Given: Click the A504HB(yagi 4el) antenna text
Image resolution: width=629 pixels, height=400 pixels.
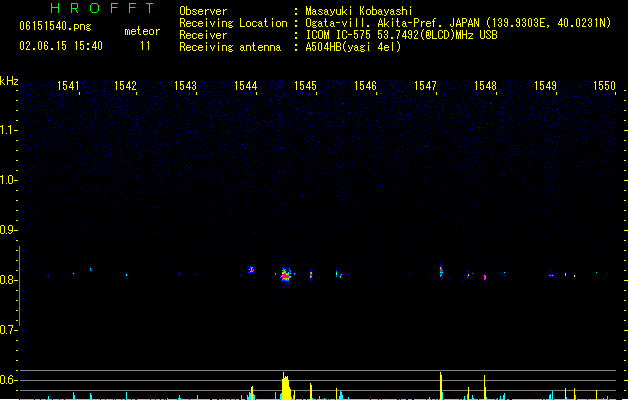Looking at the screenshot, I should coord(353,47).
